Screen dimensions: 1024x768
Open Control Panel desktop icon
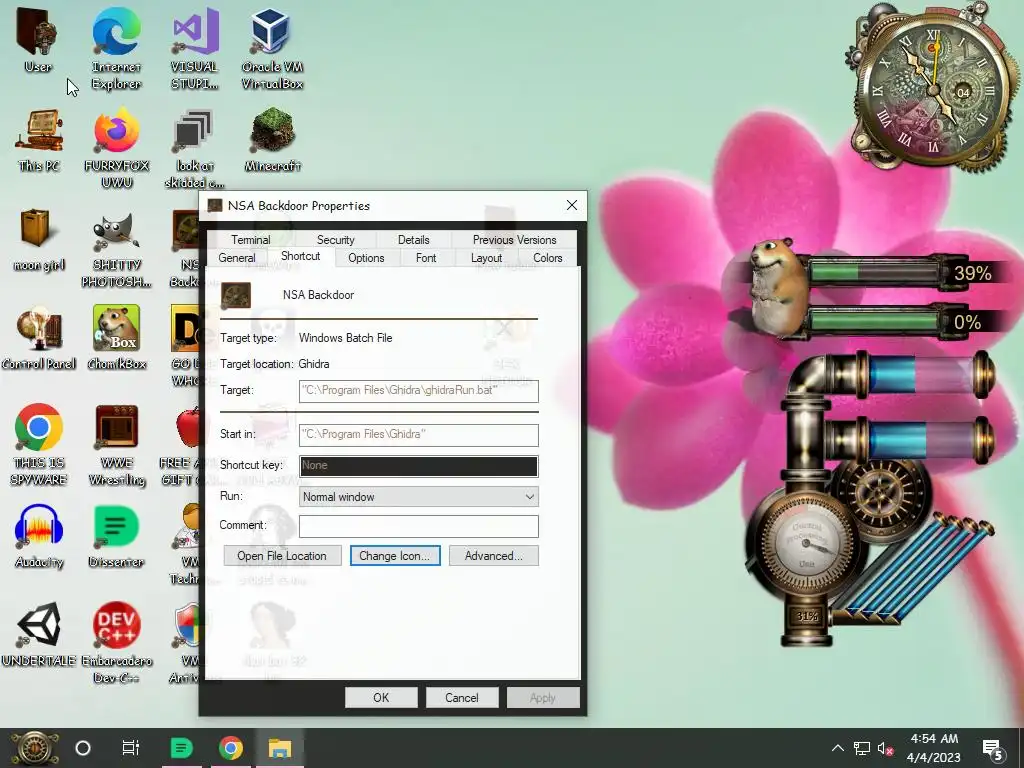(39, 338)
